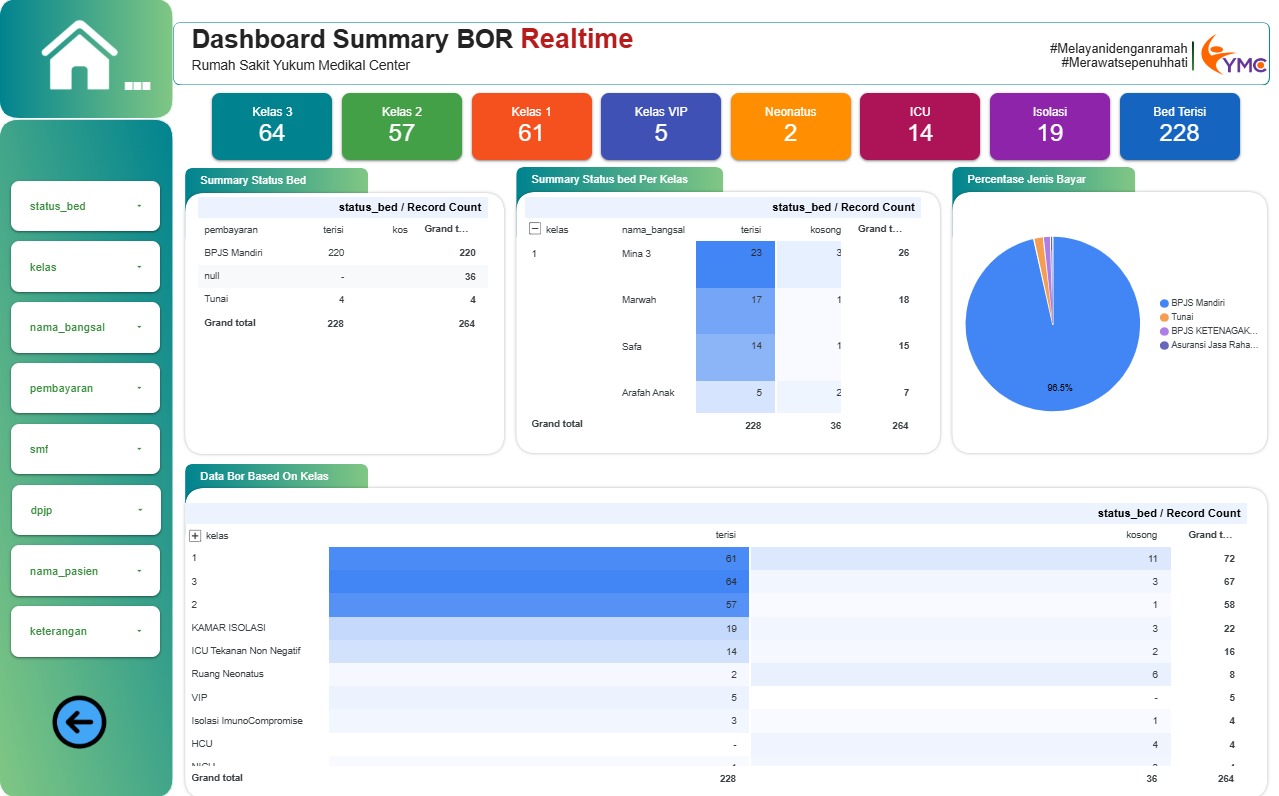Viewport: 1279px width, 796px height.
Task: Select the Bed Terisi scorecard
Action: coord(1179,126)
